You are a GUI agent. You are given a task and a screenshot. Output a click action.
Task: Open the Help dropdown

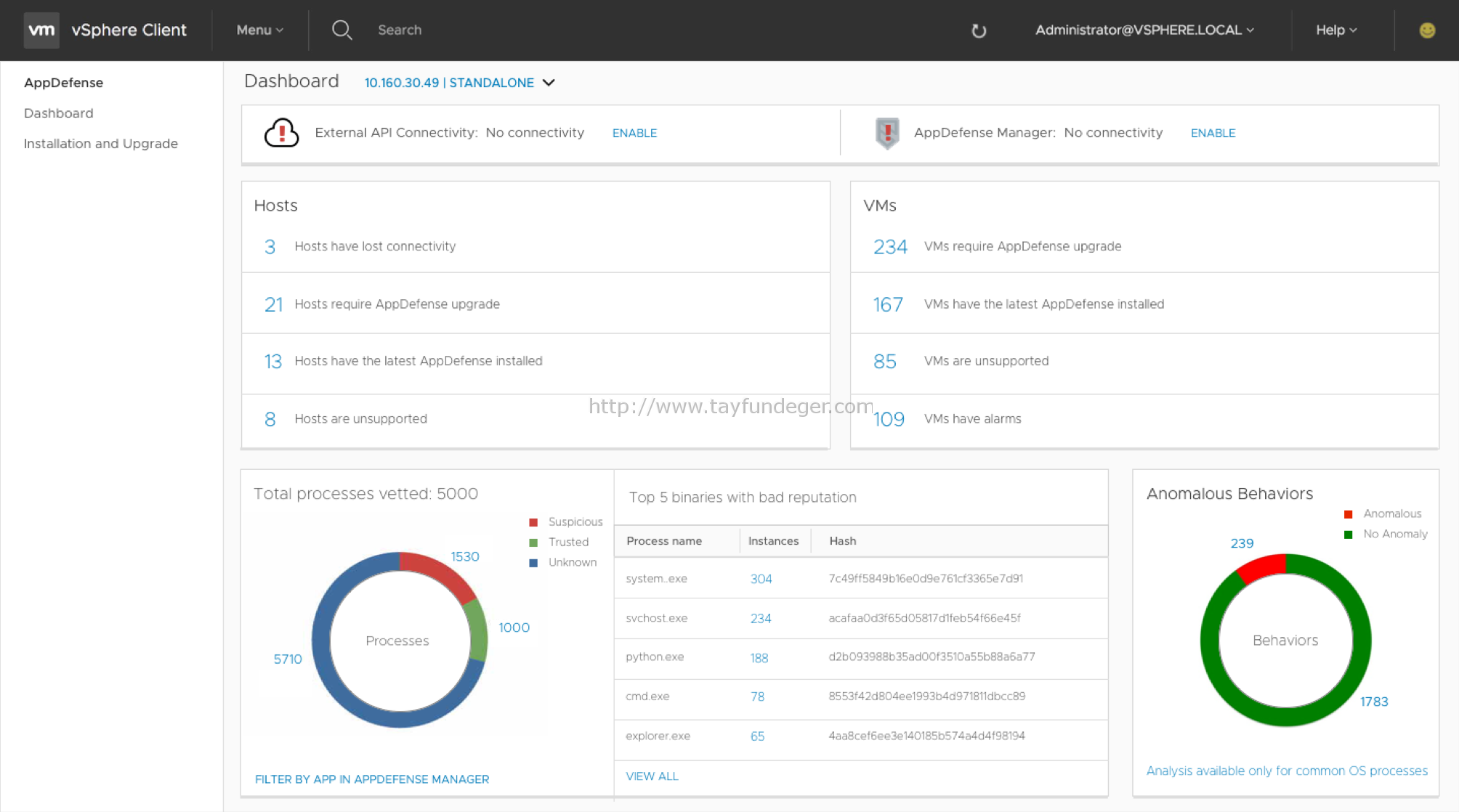pyautogui.click(x=1335, y=30)
